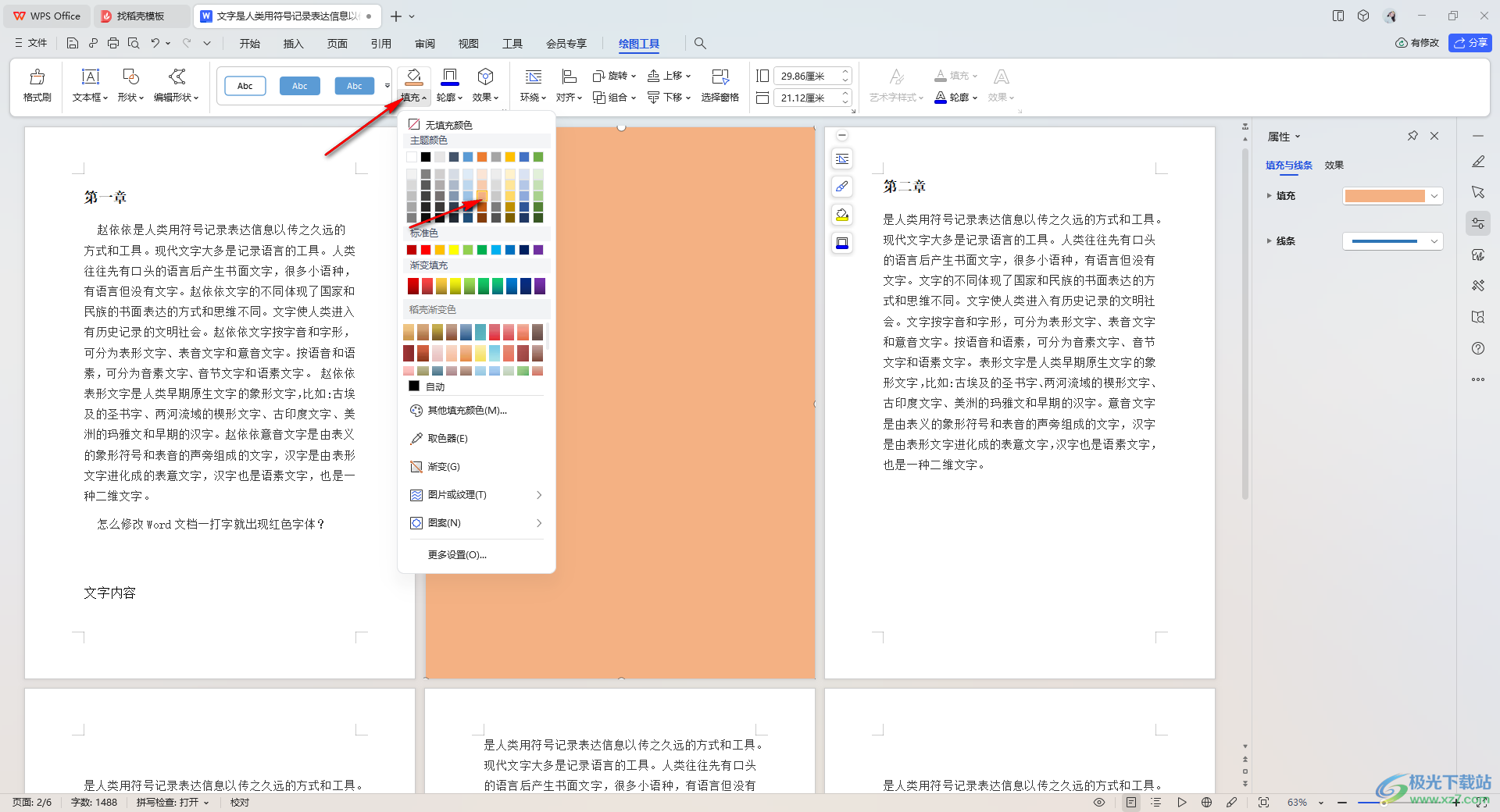
Task: Click the web layout globe icon
Action: [x=1206, y=802]
